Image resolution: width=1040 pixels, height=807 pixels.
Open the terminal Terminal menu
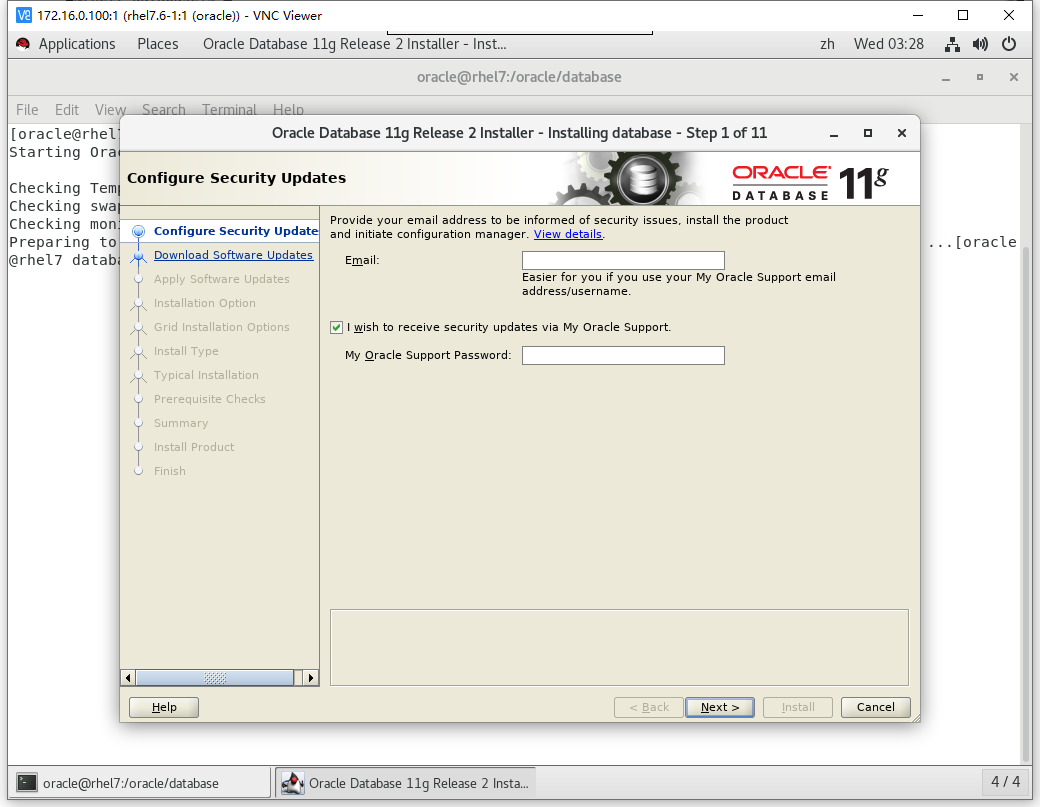[x=229, y=109]
